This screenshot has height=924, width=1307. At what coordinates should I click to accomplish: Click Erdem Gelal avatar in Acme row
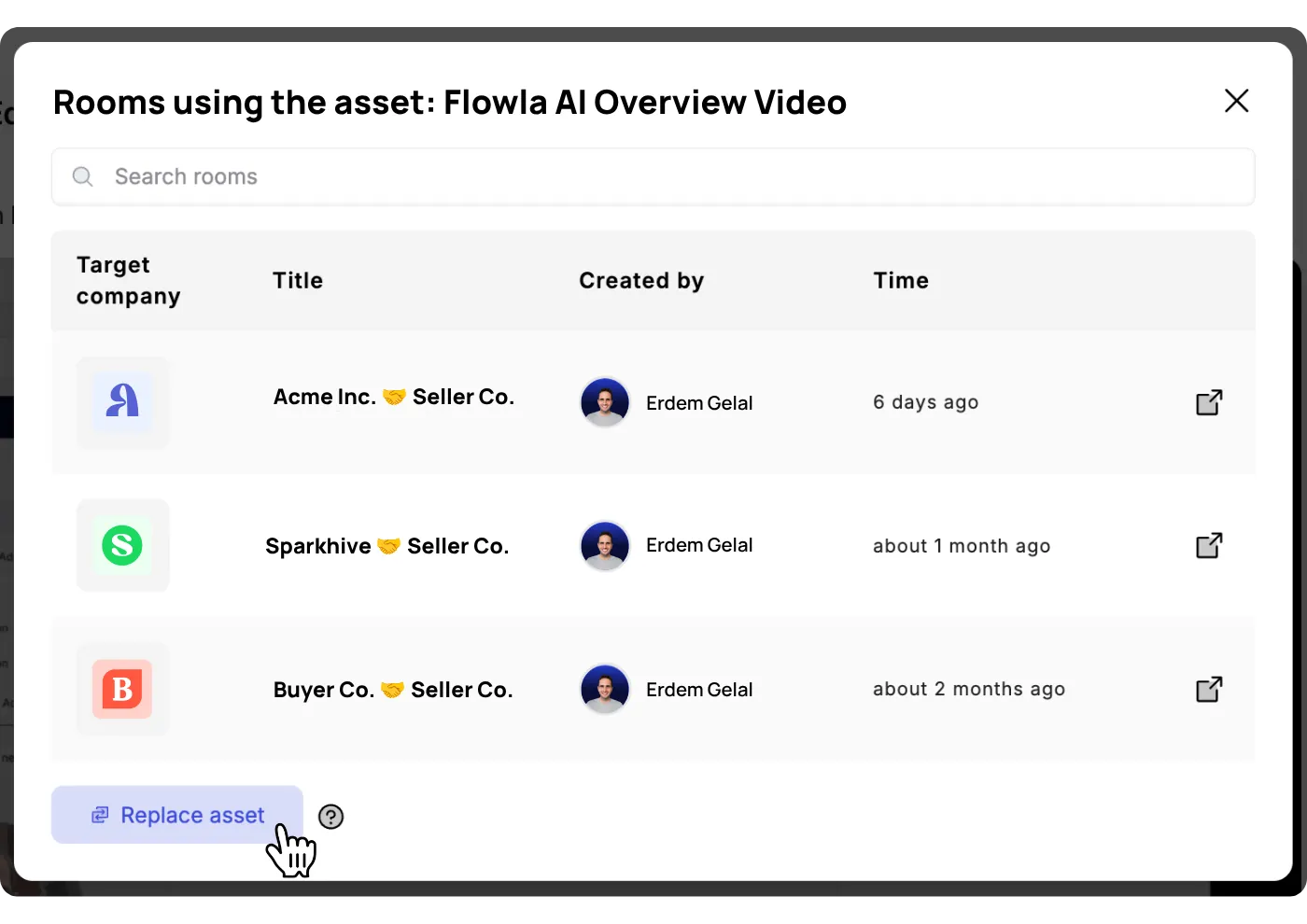(x=605, y=402)
